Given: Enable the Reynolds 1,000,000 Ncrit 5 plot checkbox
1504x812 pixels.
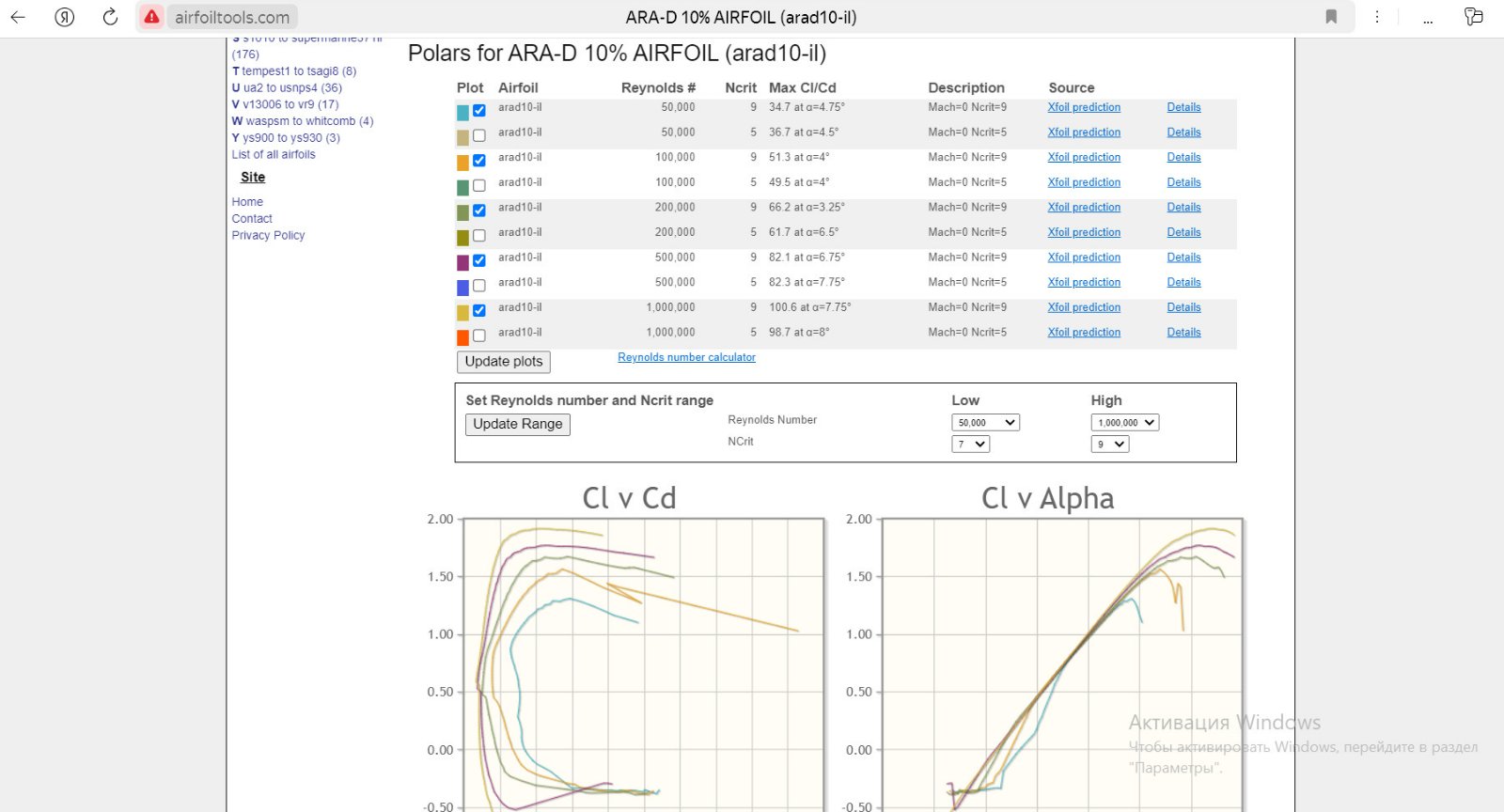Looking at the screenshot, I should [479, 336].
